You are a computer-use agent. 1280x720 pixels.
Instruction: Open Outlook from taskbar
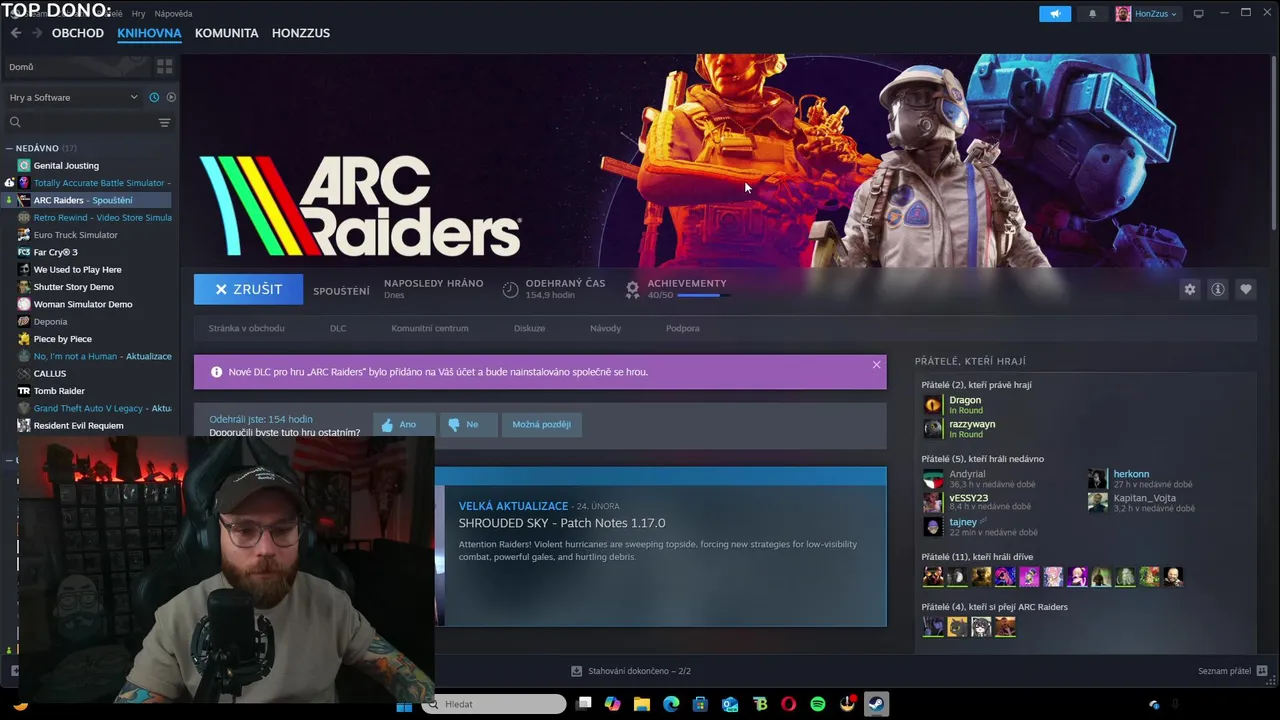pos(730,704)
